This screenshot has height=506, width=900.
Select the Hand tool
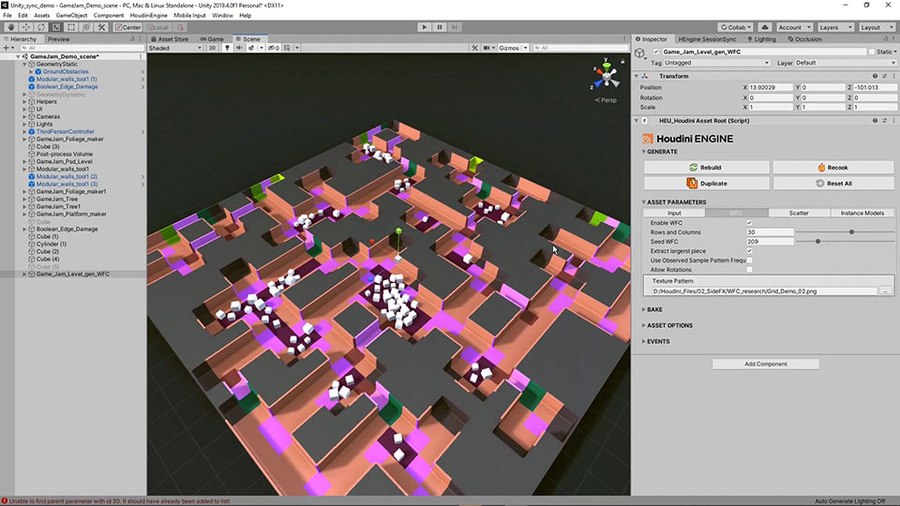point(11,27)
